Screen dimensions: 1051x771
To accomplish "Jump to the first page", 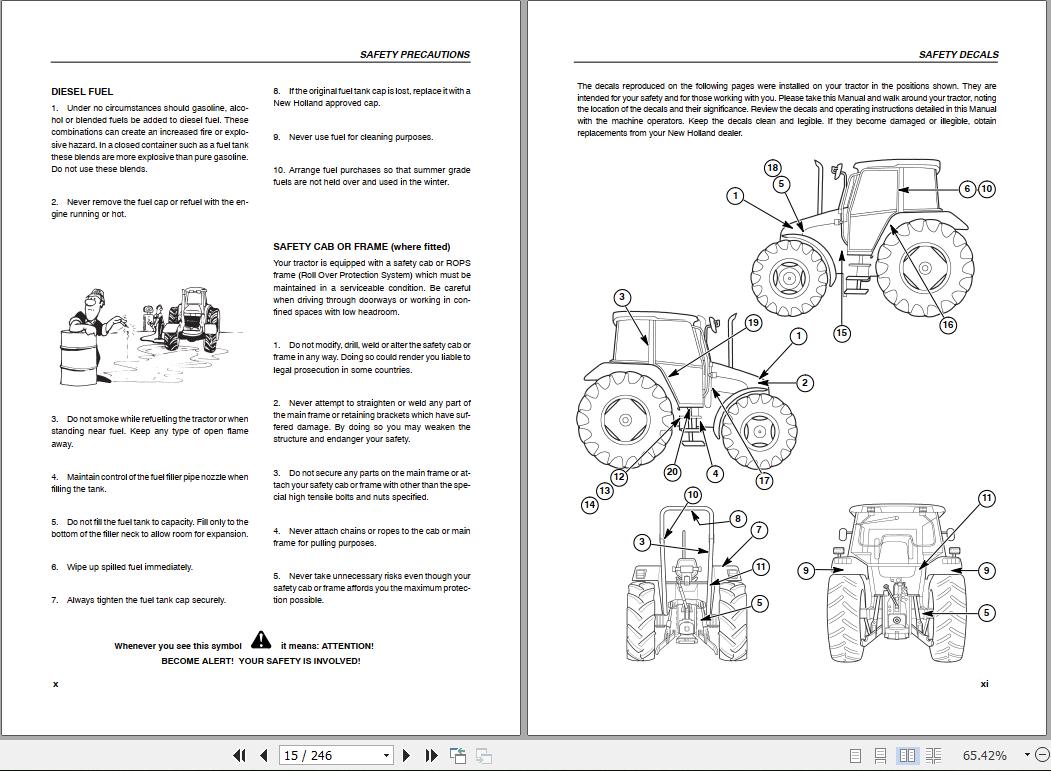I will pyautogui.click(x=239, y=755).
